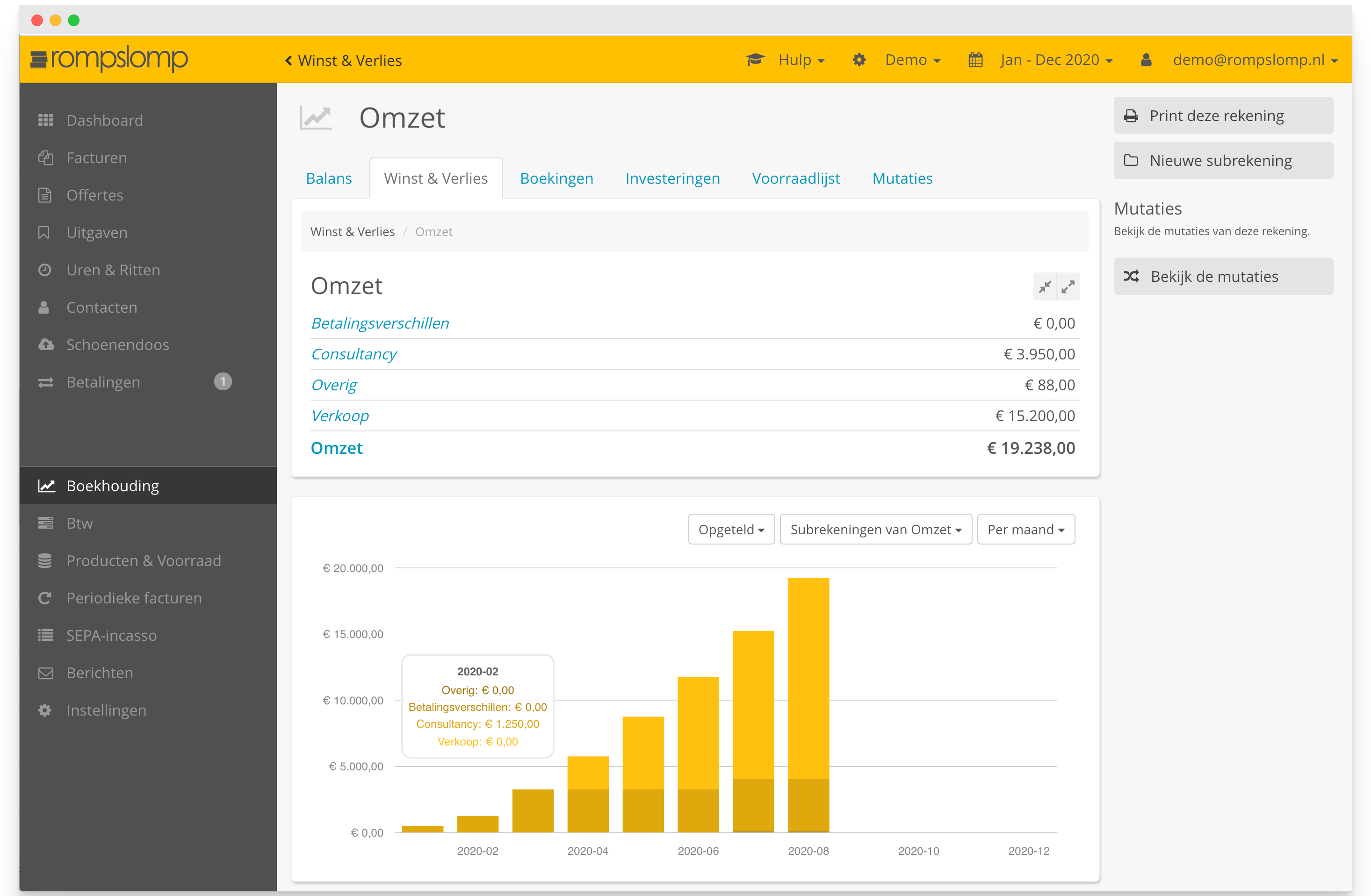The width and height of the screenshot is (1371, 896).
Task: Click the settings gear icon next to Demo
Action: pos(859,60)
